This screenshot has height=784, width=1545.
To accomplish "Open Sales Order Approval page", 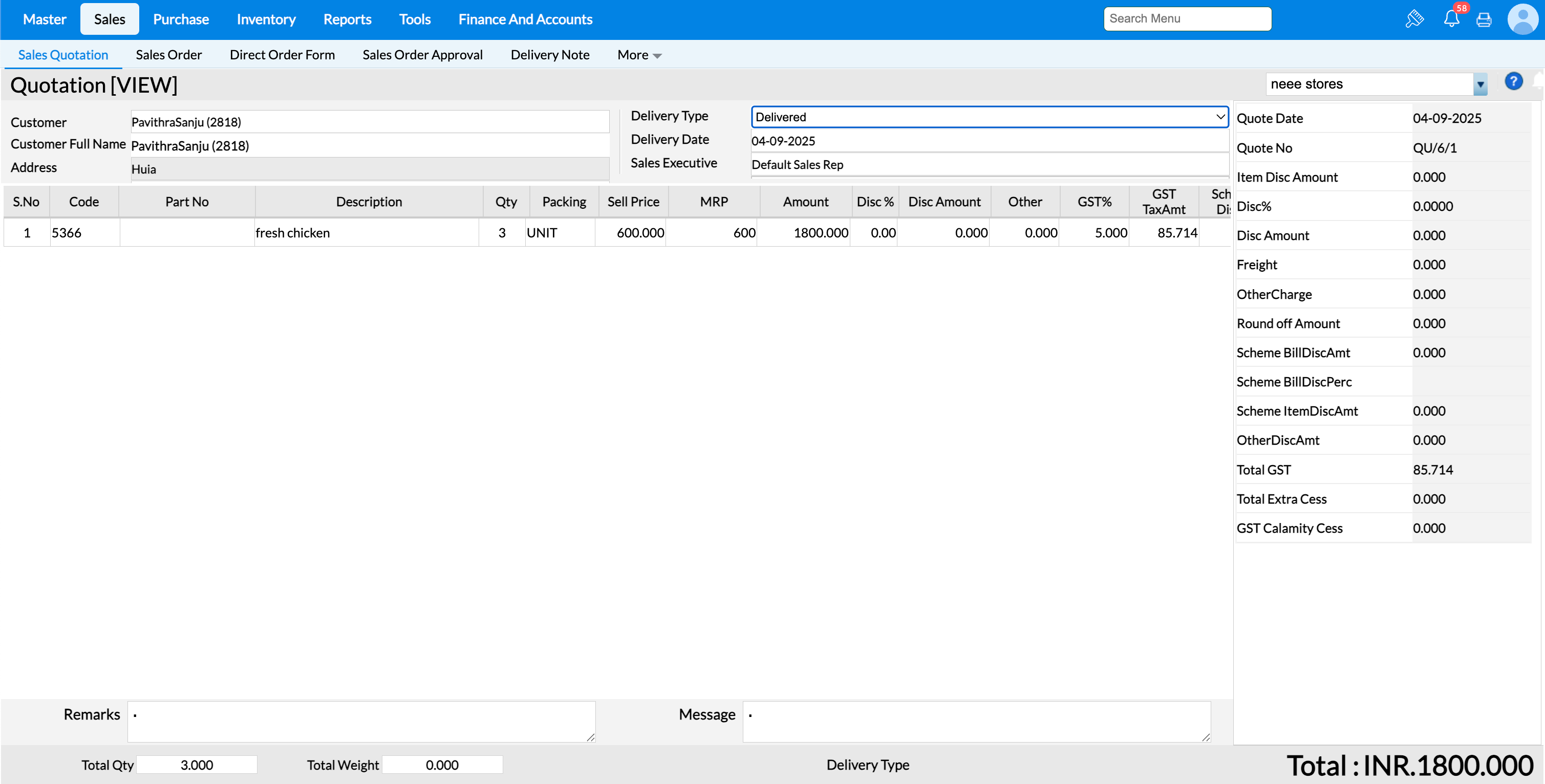I will (x=422, y=55).
